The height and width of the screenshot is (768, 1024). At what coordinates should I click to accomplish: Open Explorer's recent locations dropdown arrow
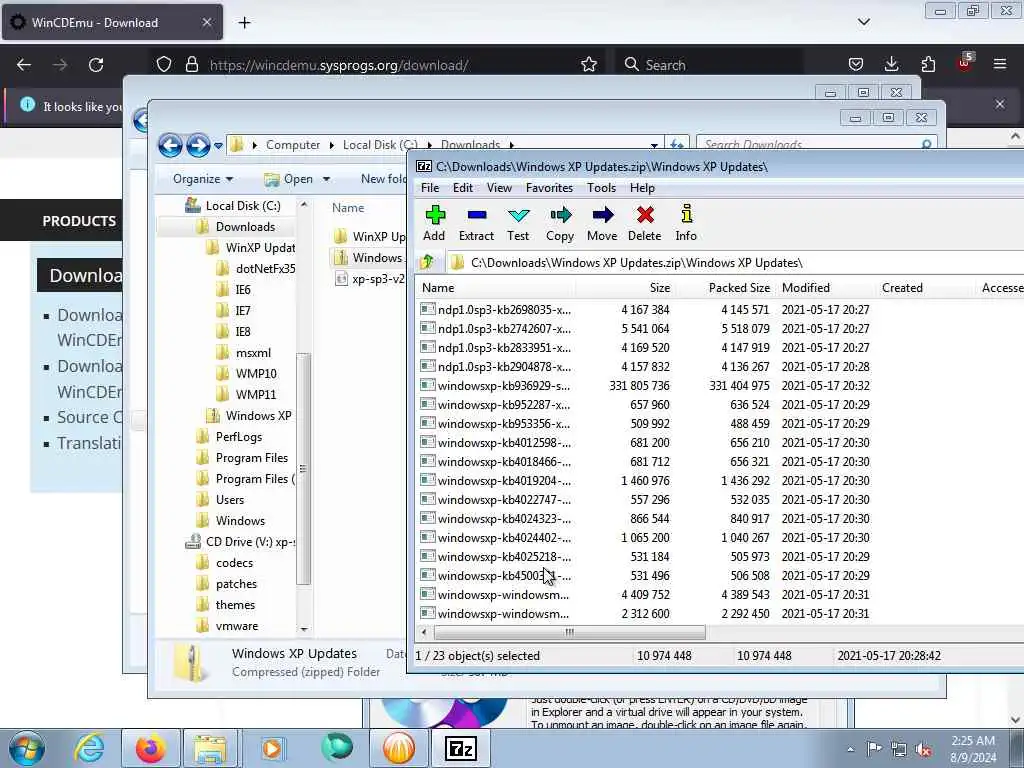coord(218,146)
